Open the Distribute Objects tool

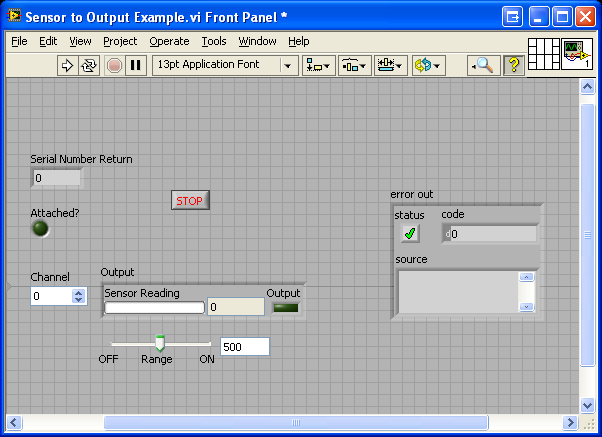pyautogui.click(x=354, y=66)
